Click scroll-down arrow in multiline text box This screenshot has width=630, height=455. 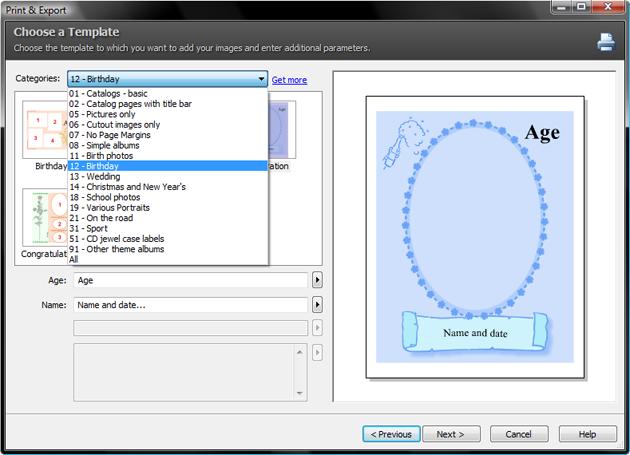pos(300,393)
